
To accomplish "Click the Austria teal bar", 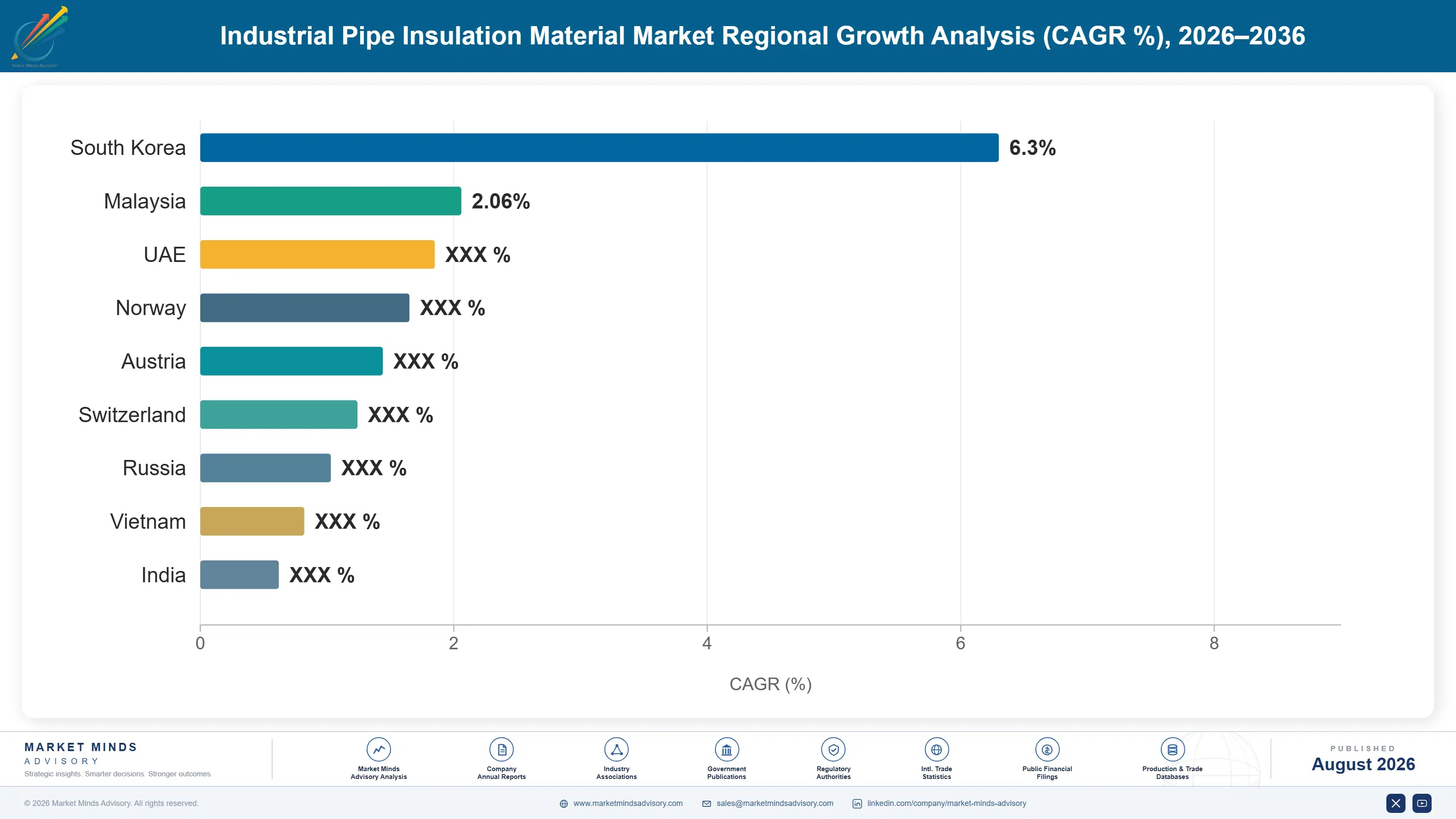I will point(291,361).
